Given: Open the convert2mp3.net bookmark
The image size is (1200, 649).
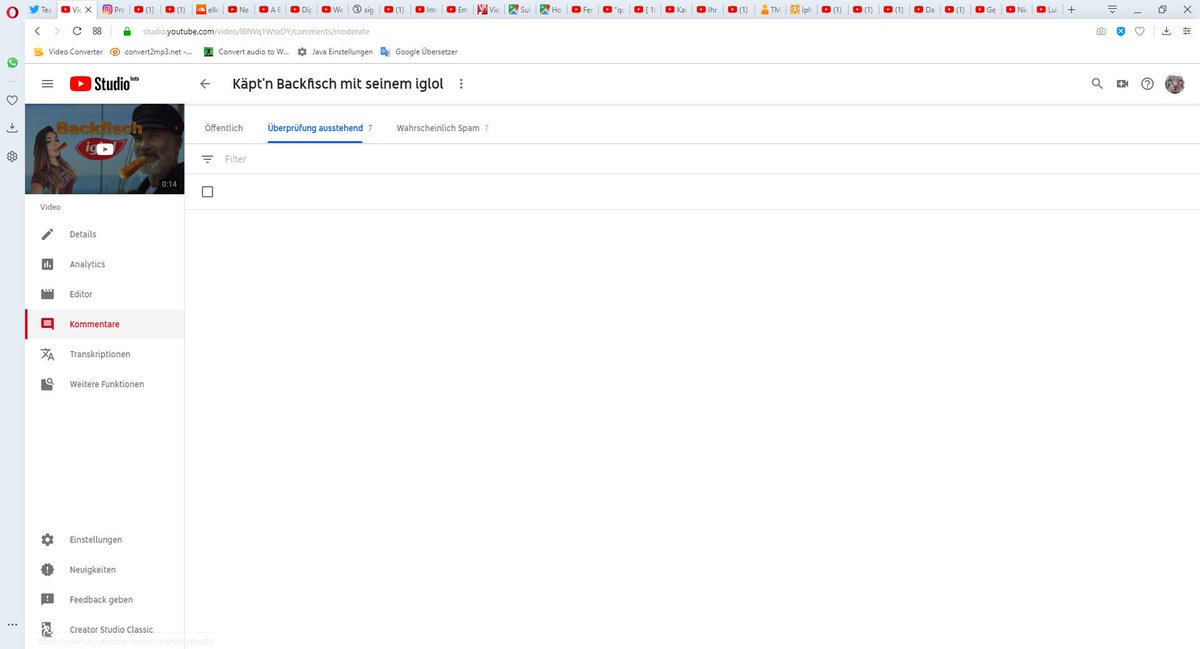Looking at the screenshot, I should (151, 51).
